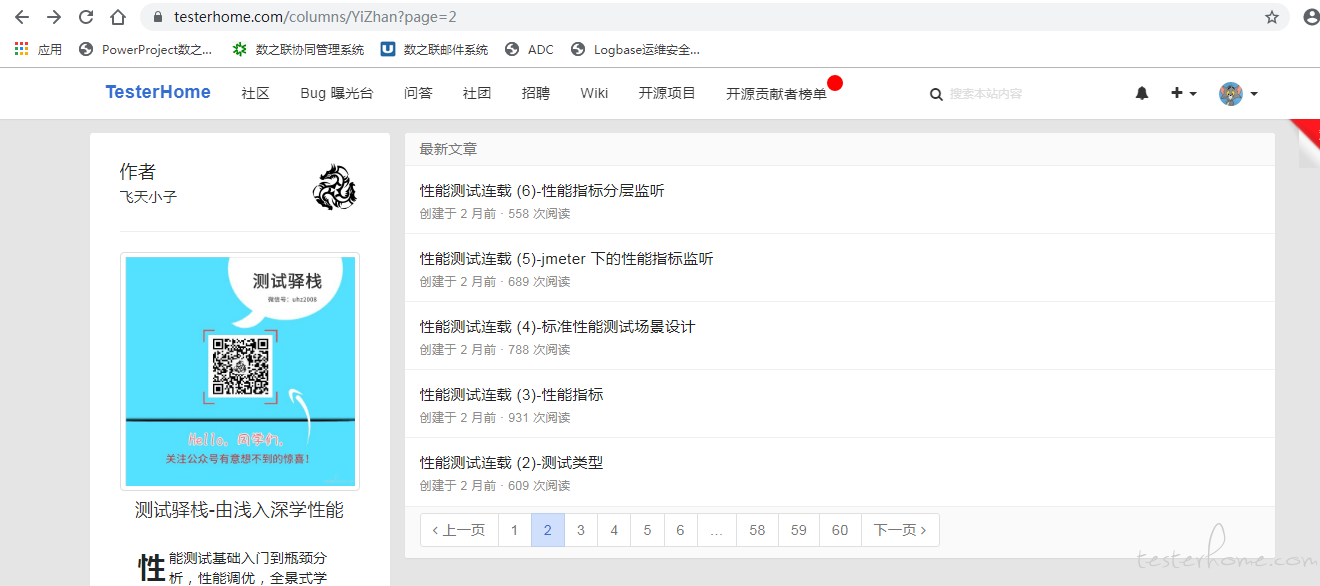Go to pagination page 60
Screen dimensions: 1320x586
pos(840,530)
